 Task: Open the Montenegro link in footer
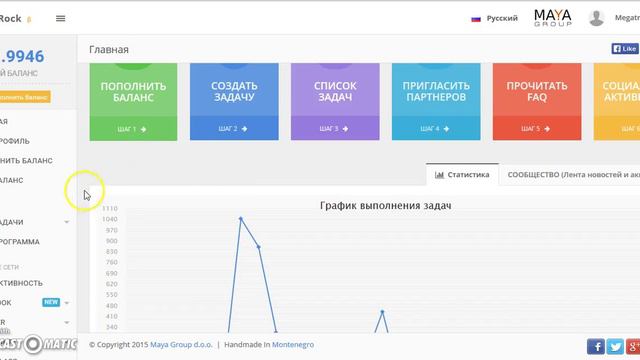click(293, 345)
